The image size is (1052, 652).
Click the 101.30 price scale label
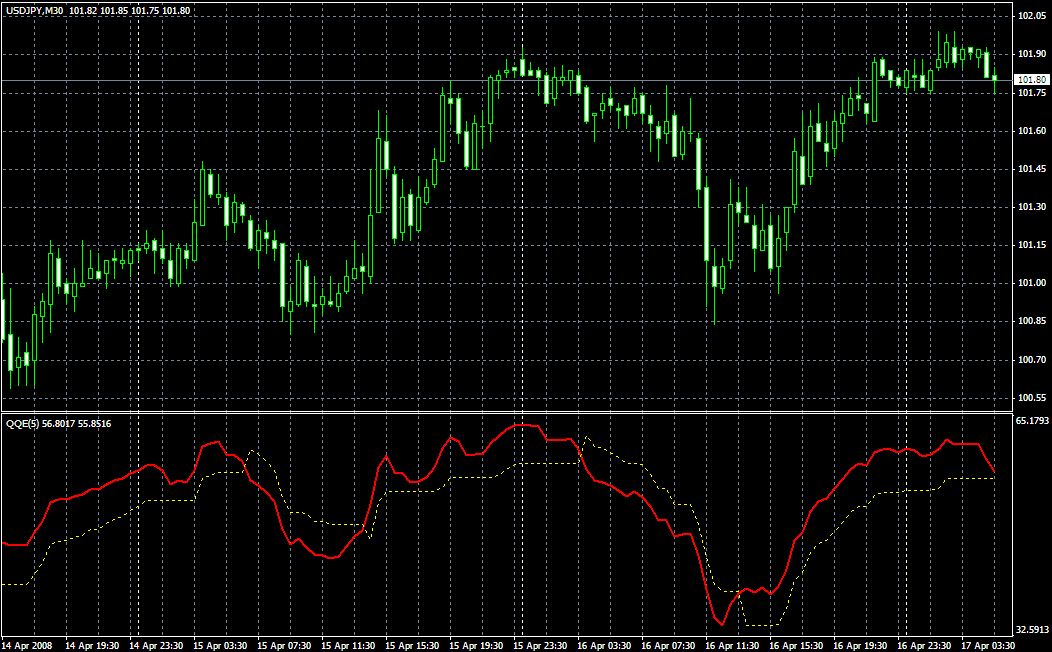coord(1032,207)
